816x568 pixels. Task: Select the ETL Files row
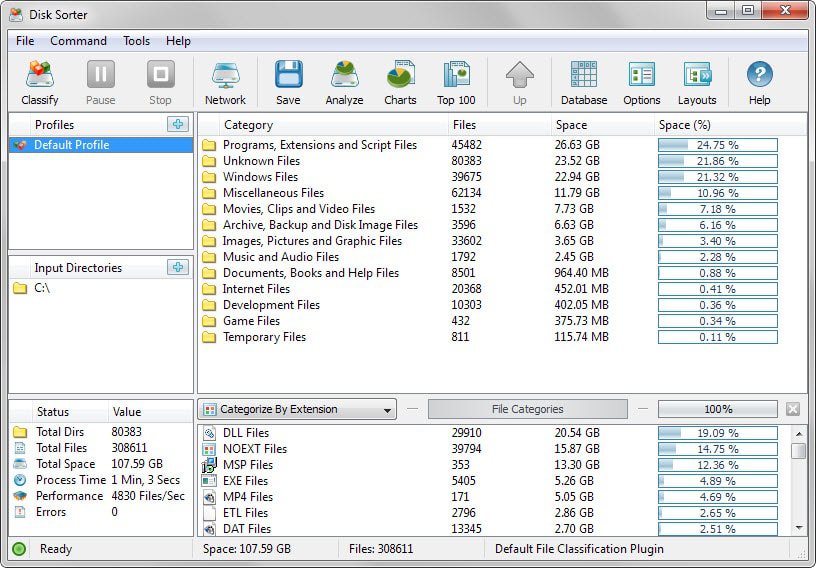point(494,513)
